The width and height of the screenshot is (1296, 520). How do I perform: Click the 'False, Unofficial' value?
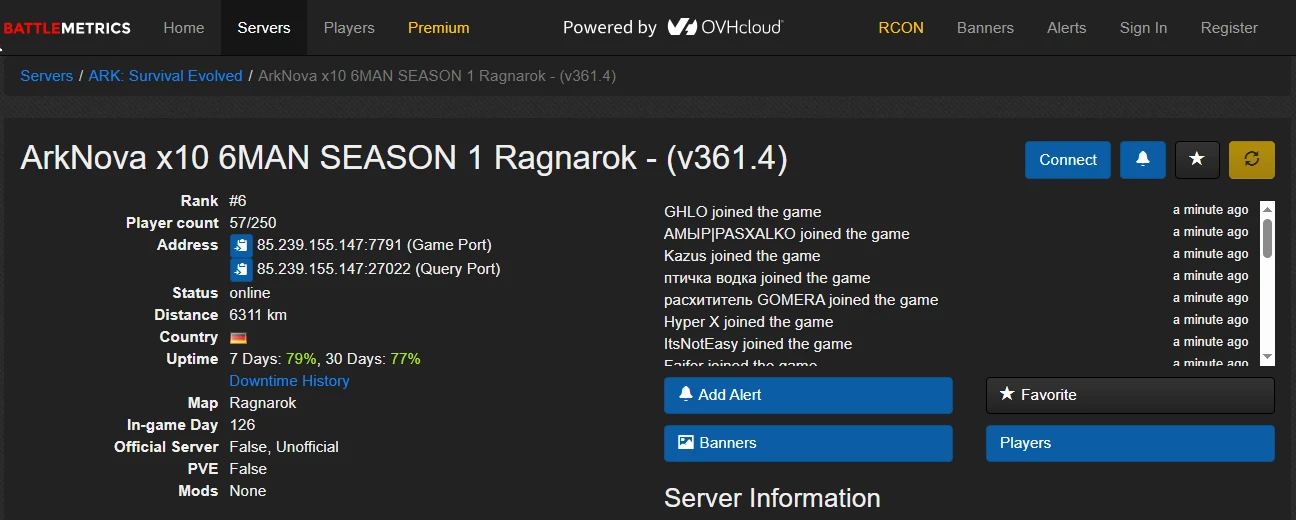[284, 447]
